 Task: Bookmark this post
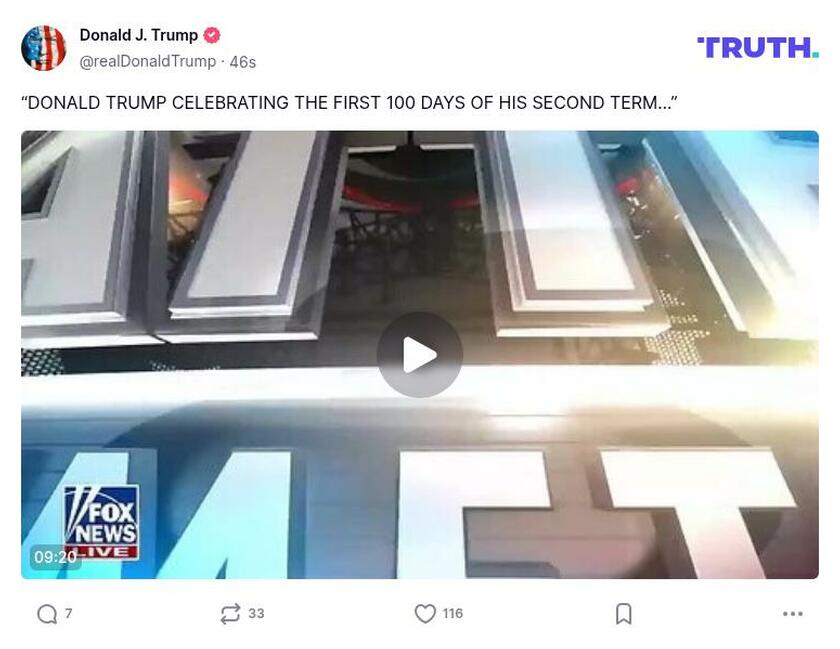click(624, 614)
